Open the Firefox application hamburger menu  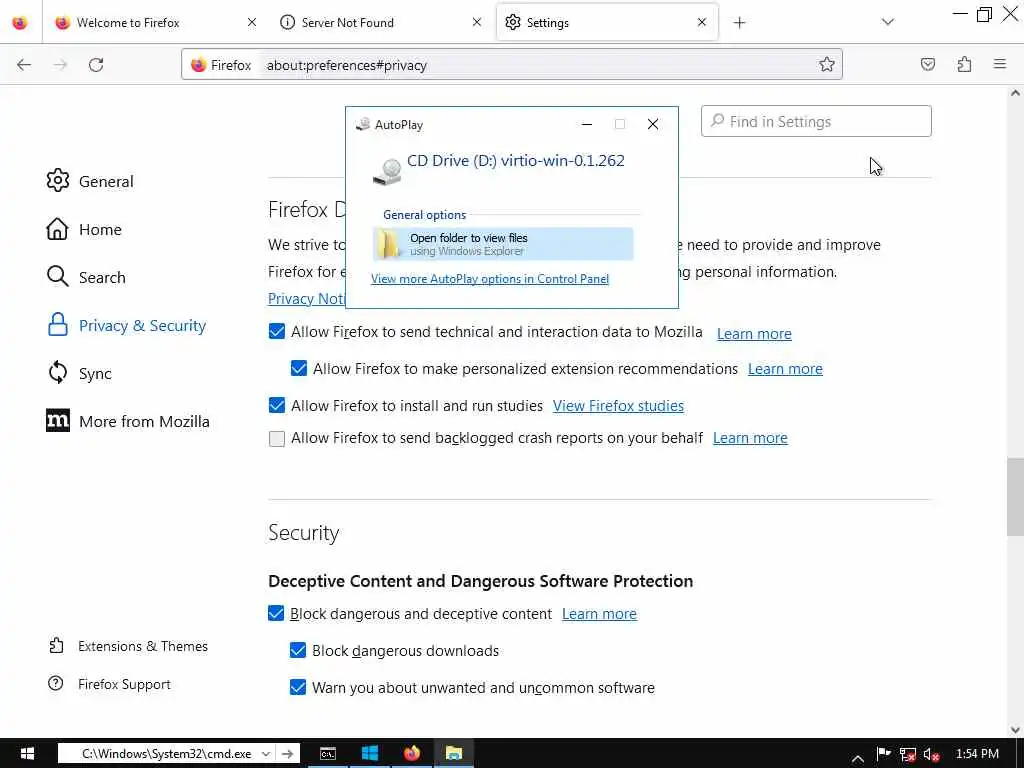click(x=1000, y=64)
